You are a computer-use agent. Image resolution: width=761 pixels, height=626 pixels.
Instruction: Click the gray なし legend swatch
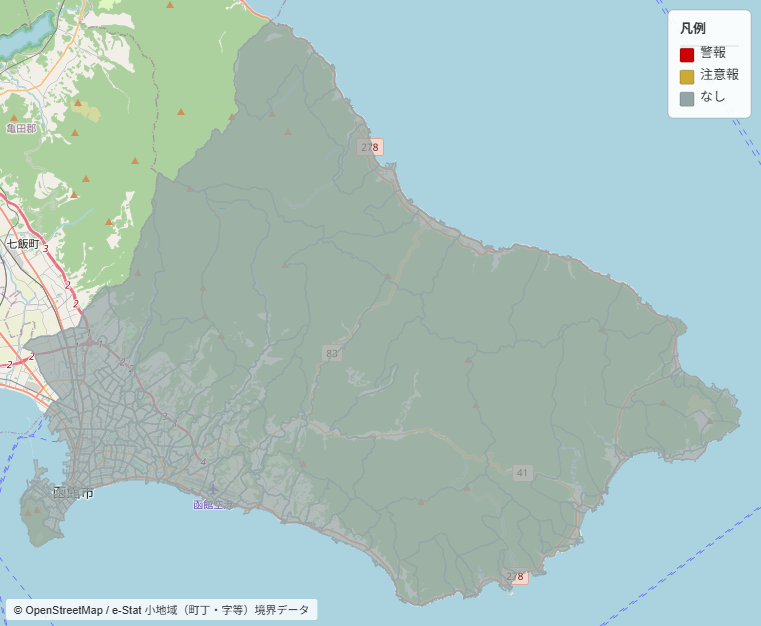click(x=687, y=99)
